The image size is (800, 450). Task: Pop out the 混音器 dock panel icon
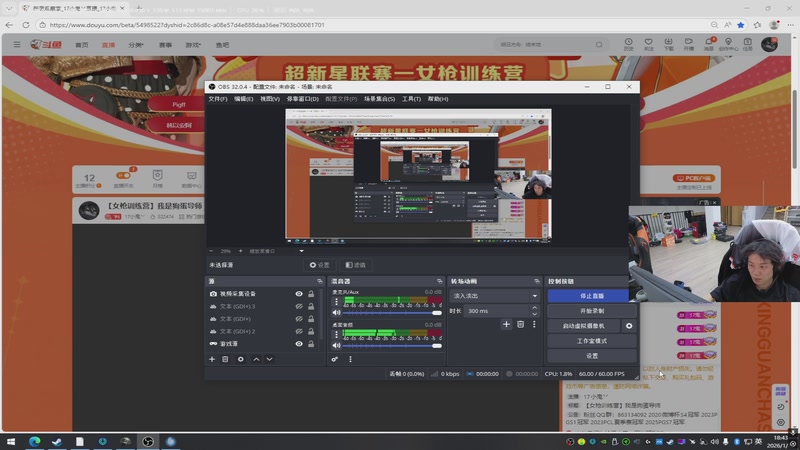(439, 281)
